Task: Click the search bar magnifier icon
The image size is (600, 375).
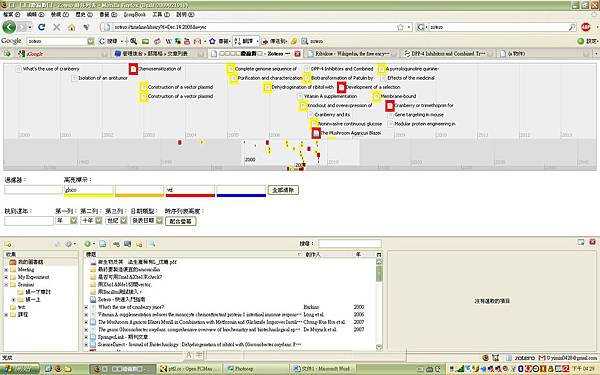Action: (x=572, y=27)
